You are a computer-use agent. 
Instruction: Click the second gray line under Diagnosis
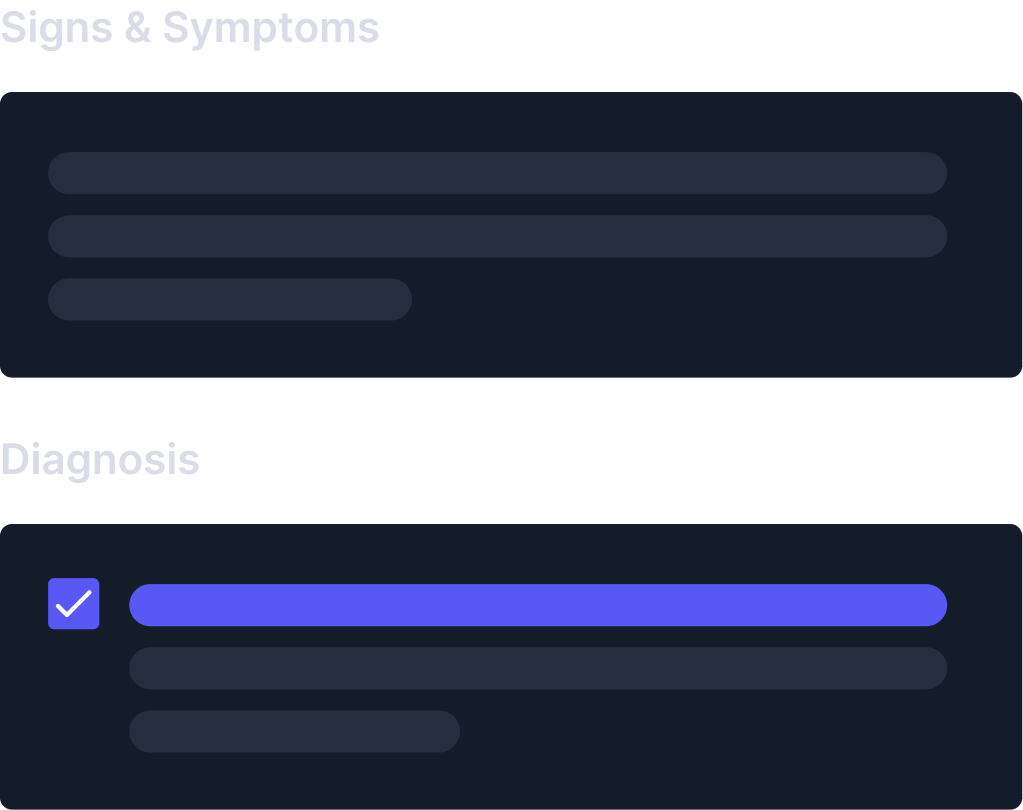(x=538, y=668)
